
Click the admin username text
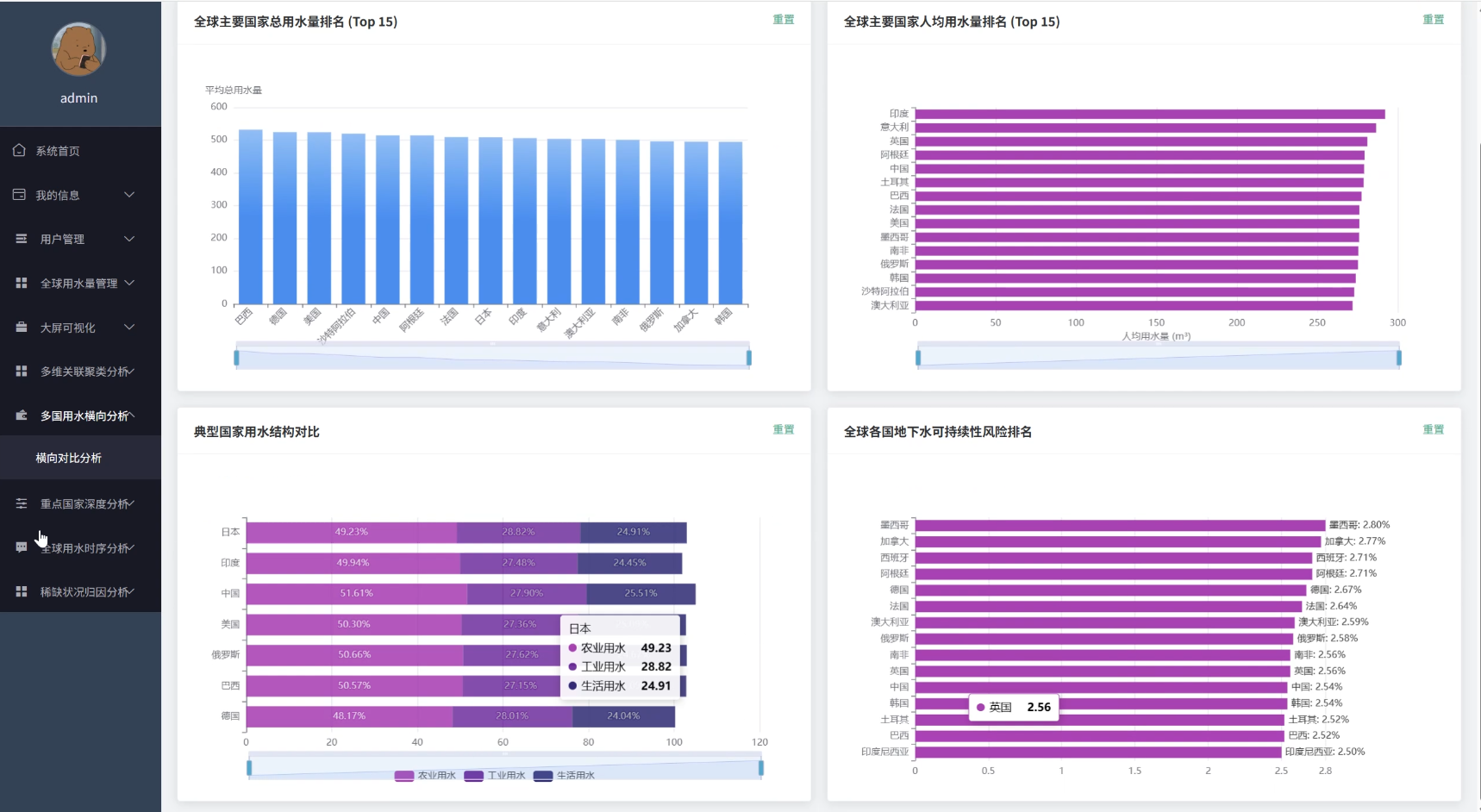coord(78,98)
